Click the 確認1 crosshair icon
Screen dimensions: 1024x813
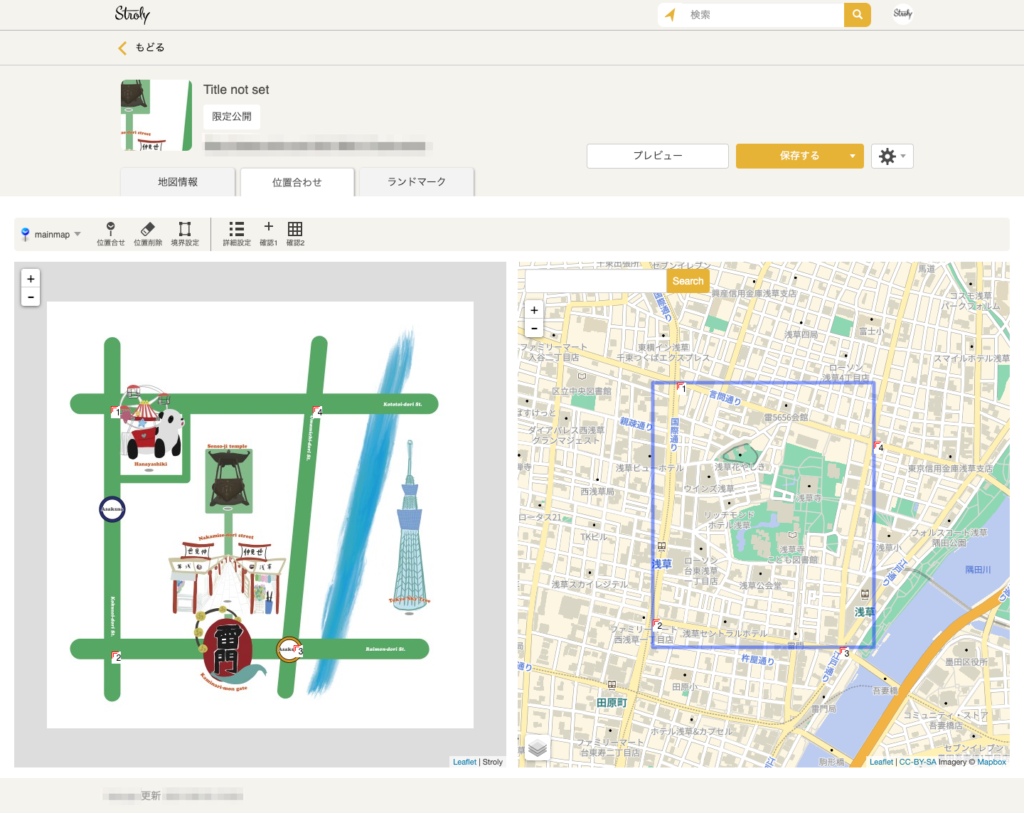coord(268,234)
